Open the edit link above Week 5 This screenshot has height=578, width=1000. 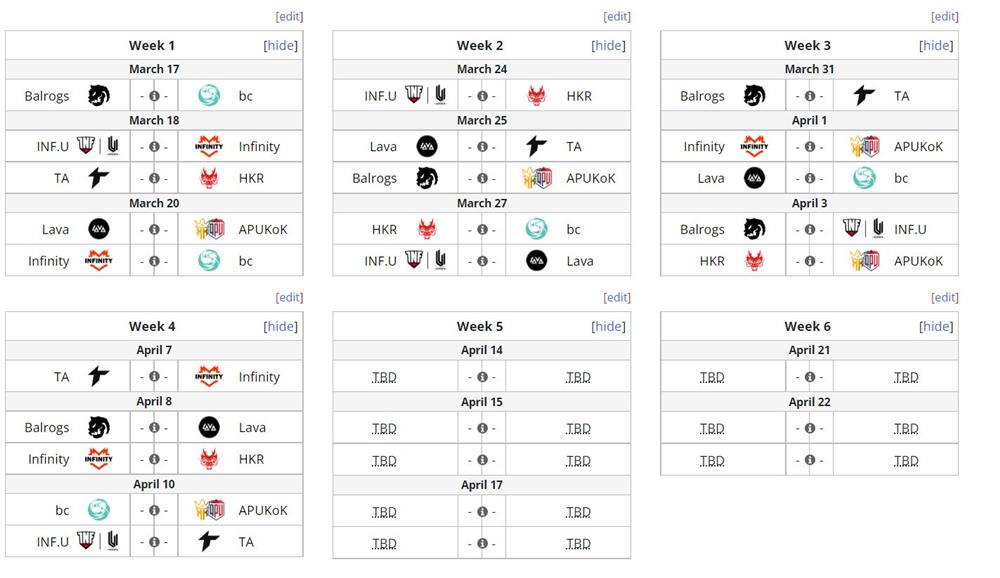tap(617, 297)
